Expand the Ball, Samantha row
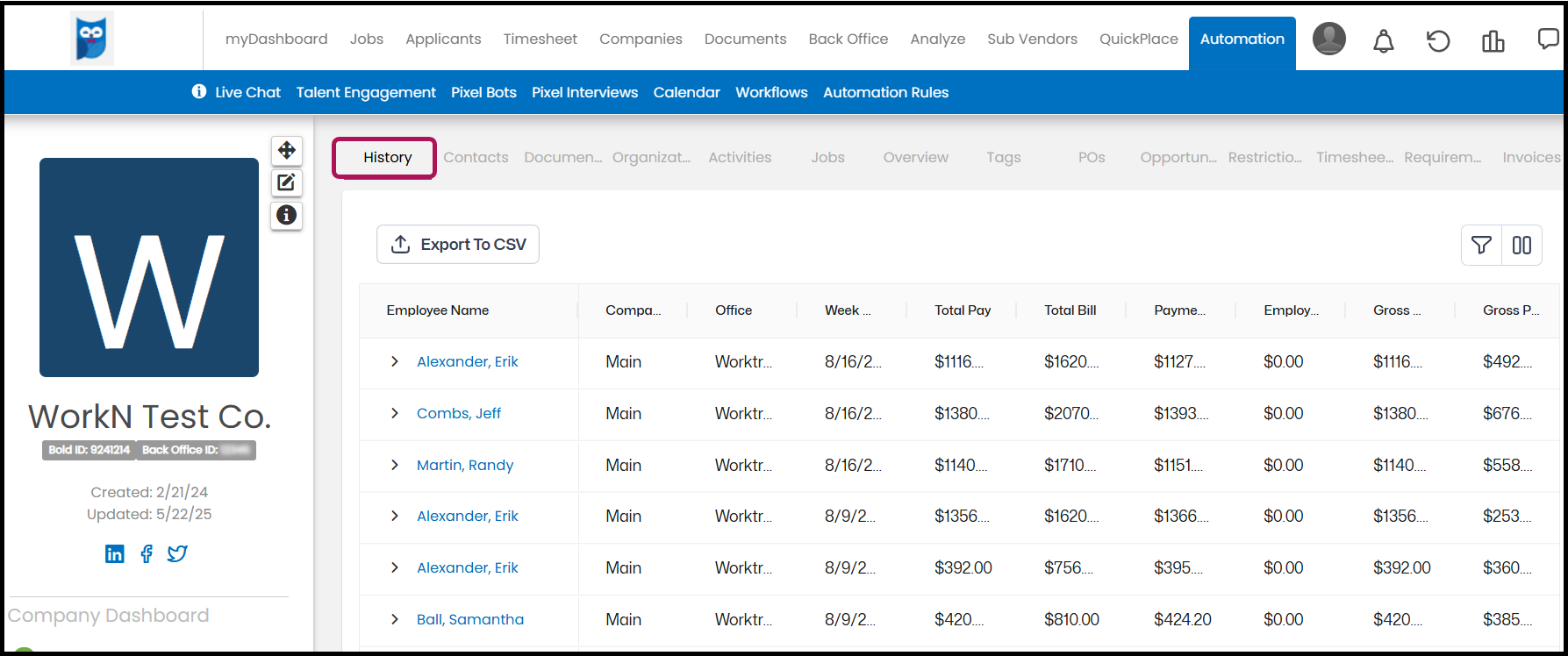1568x656 pixels. [395, 619]
